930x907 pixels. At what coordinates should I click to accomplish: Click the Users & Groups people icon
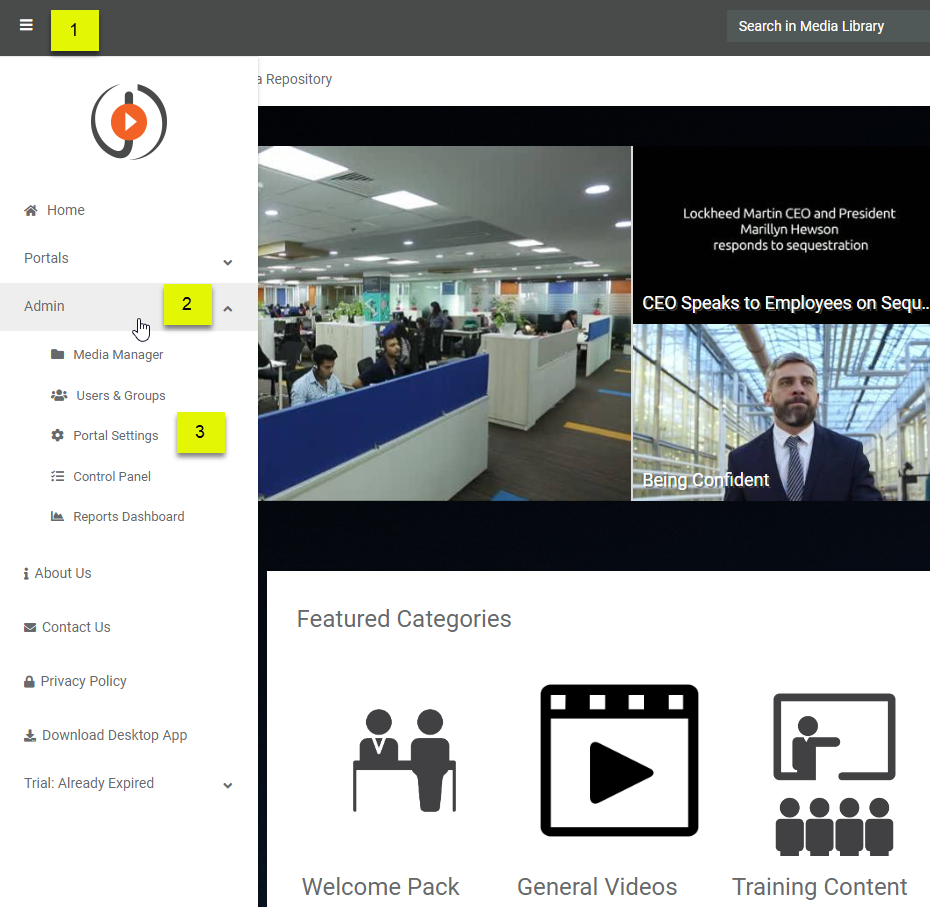coord(59,396)
